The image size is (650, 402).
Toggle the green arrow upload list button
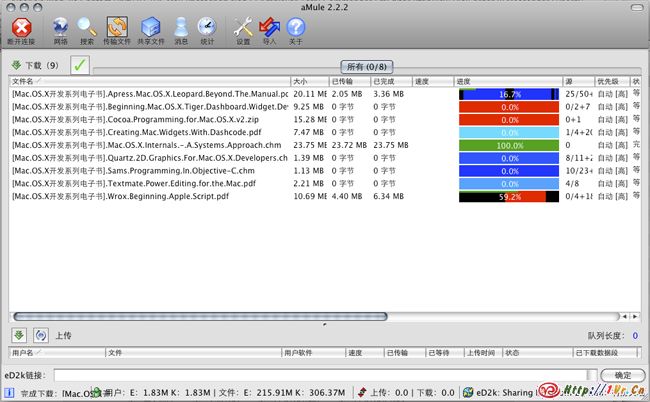click(19, 335)
